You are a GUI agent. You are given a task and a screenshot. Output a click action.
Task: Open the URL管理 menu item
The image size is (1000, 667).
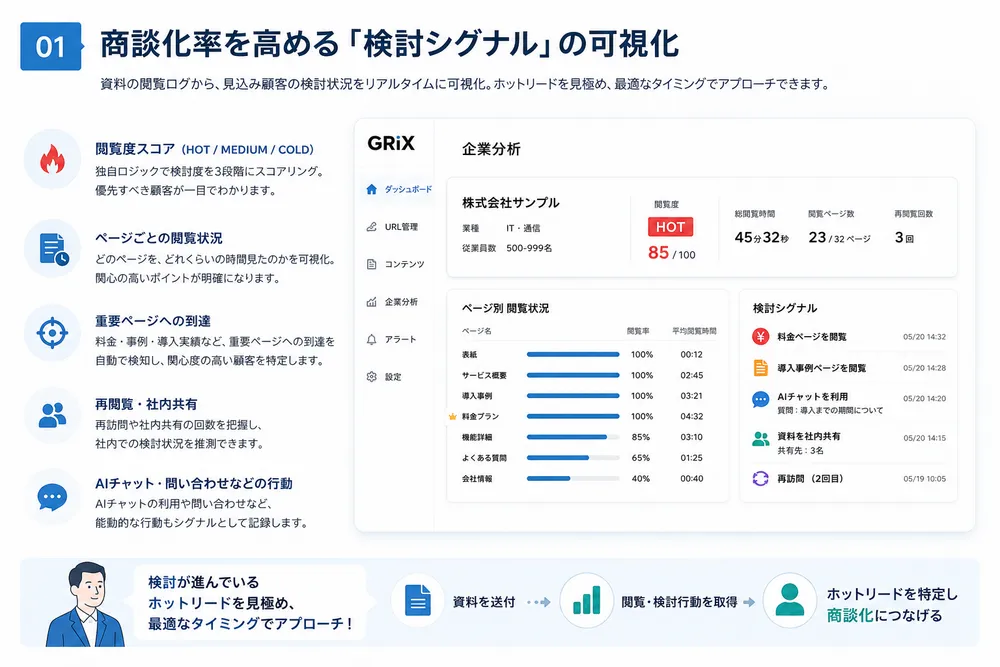(x=392, y=227)
